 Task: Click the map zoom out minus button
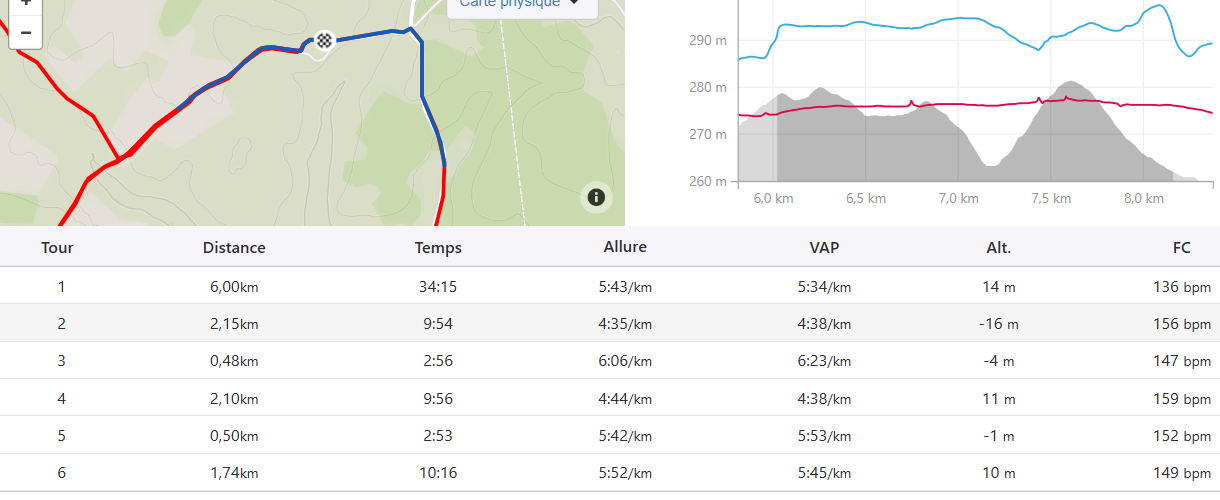pos(25,32)
